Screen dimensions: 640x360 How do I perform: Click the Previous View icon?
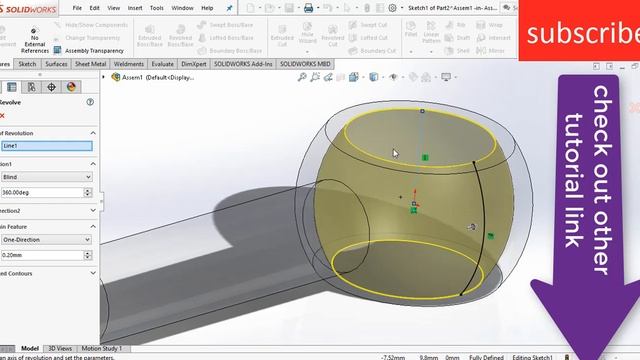coord(328,77)
